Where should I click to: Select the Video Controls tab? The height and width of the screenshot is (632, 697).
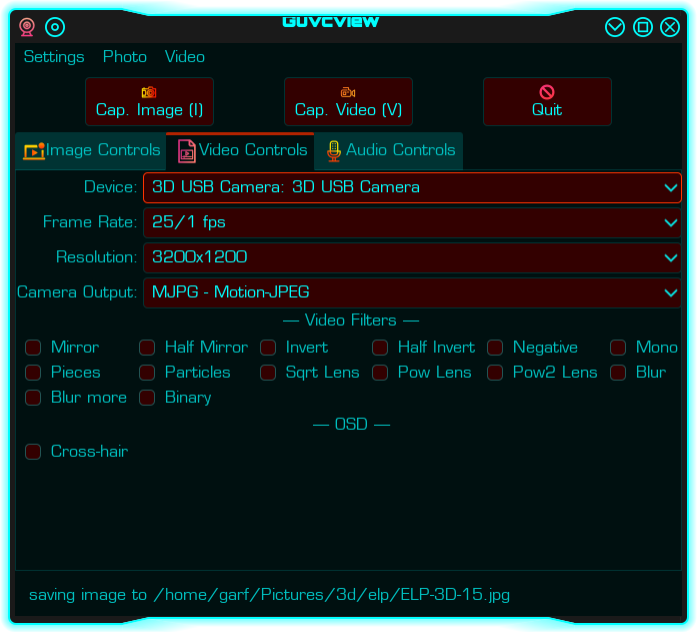[x=240, y=151]
